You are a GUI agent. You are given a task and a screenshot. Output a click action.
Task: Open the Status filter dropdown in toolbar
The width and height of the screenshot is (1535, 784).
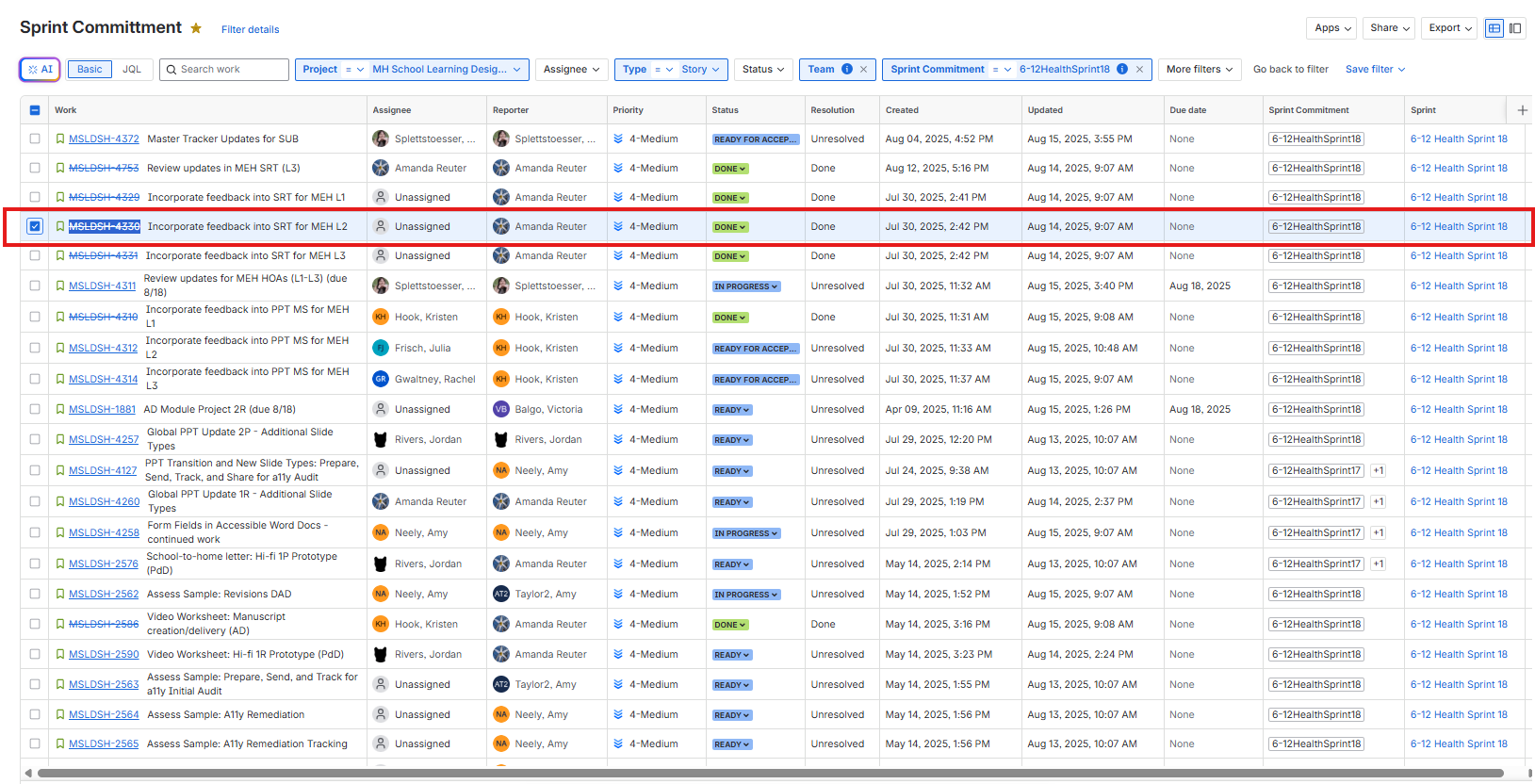pyautogui.click(x=763, y=69)
